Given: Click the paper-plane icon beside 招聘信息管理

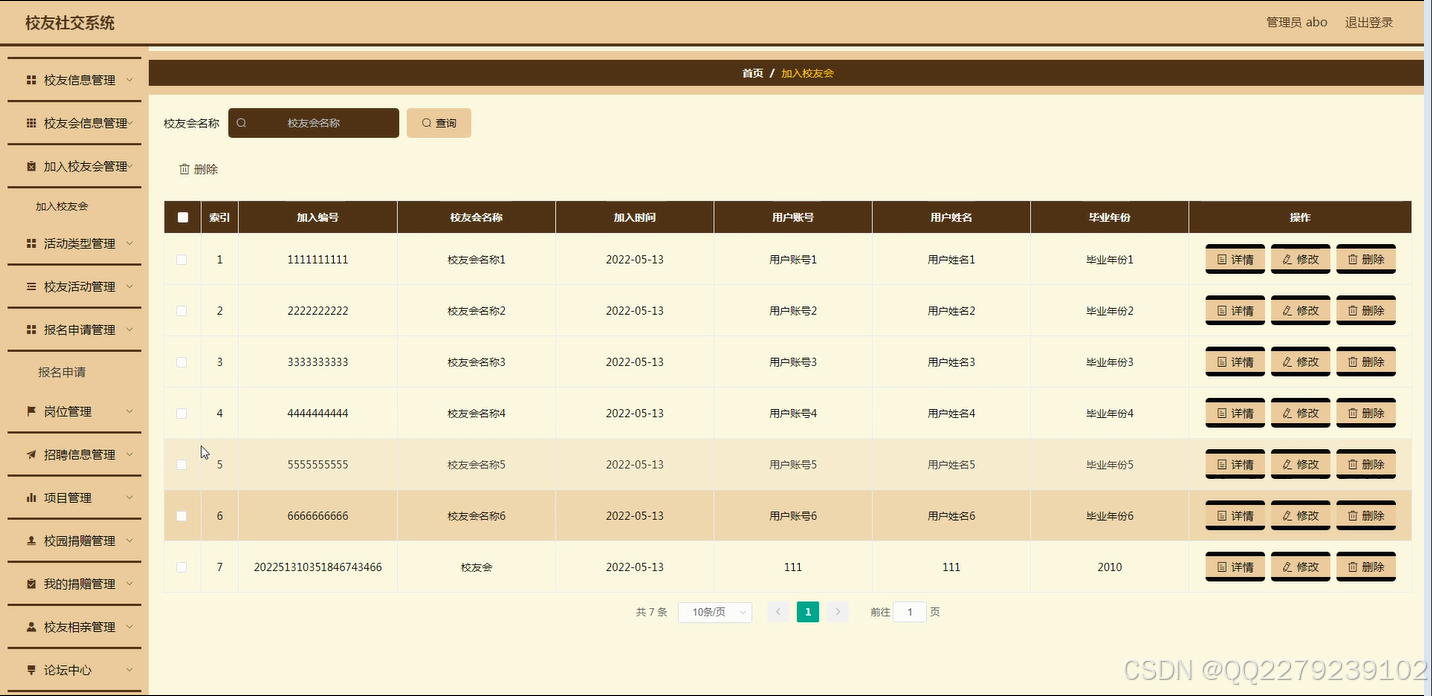Looking at the screenshot, I should coord(31,454).
